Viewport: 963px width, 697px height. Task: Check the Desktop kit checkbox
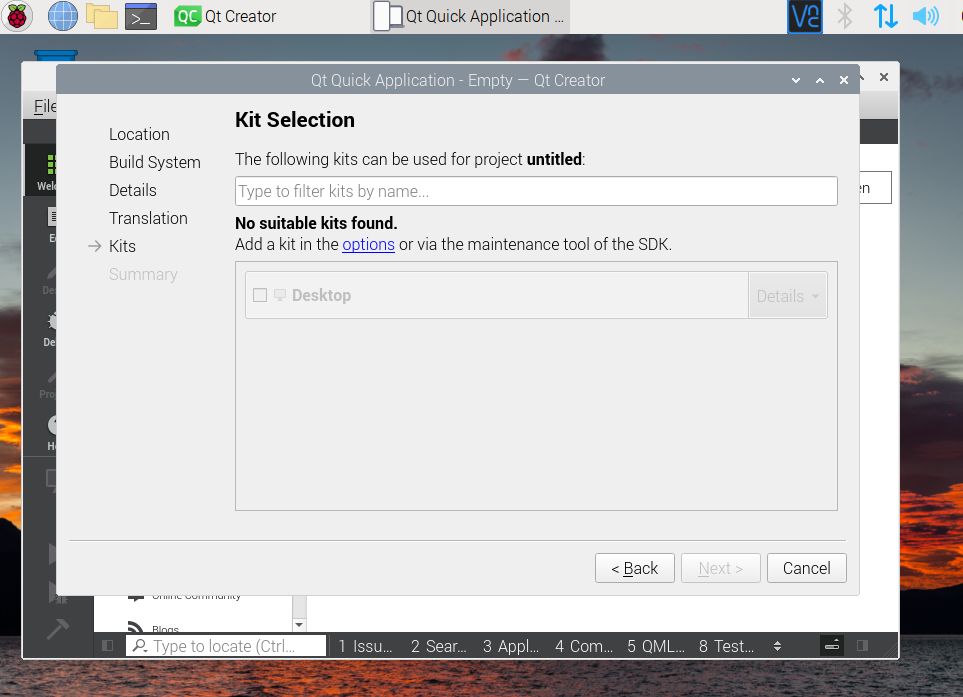tap(260, 295)
